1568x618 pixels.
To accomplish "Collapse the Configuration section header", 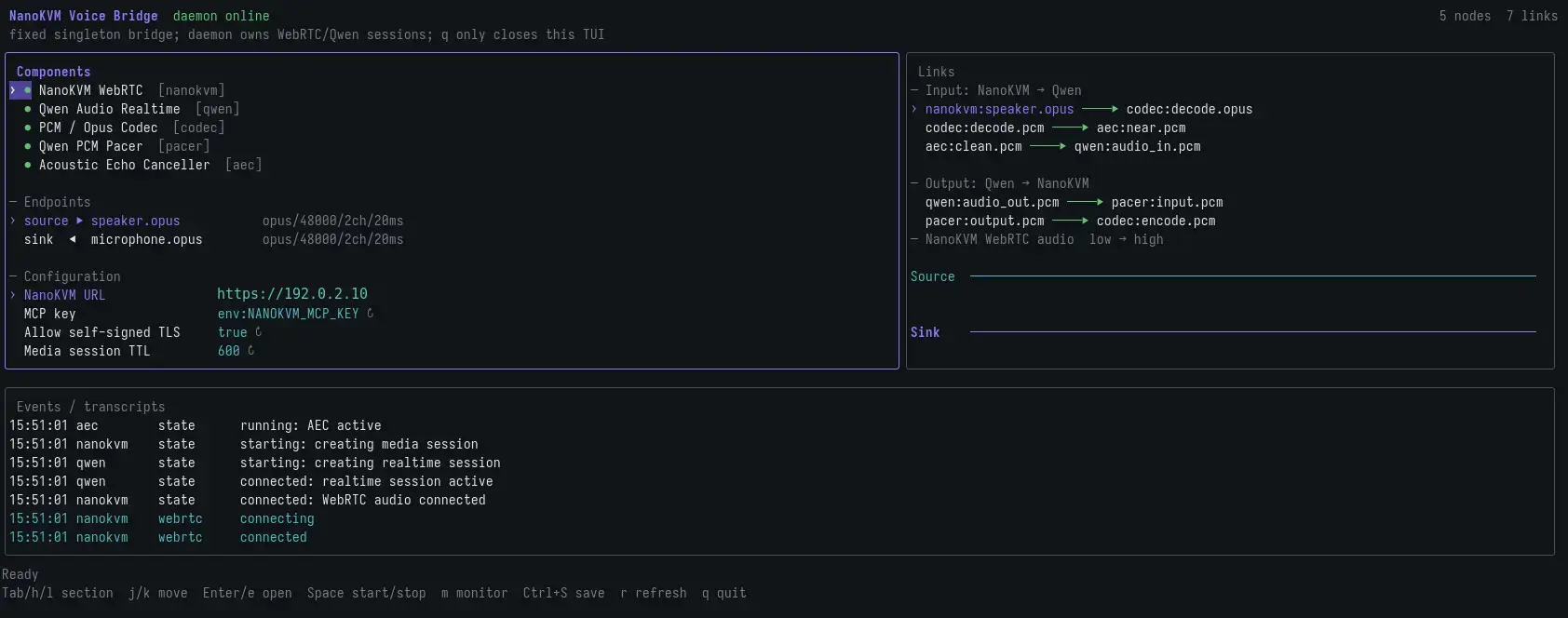I will click(x=65, y=276).
